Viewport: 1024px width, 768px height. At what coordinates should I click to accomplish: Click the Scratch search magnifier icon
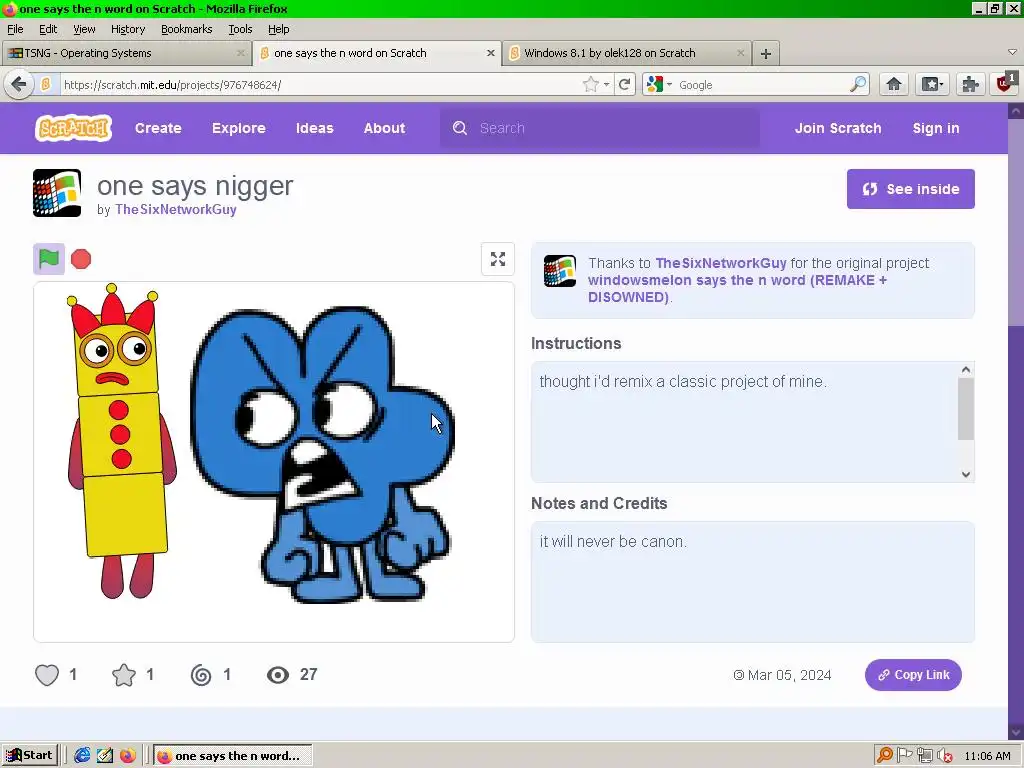tap(460, 128)
